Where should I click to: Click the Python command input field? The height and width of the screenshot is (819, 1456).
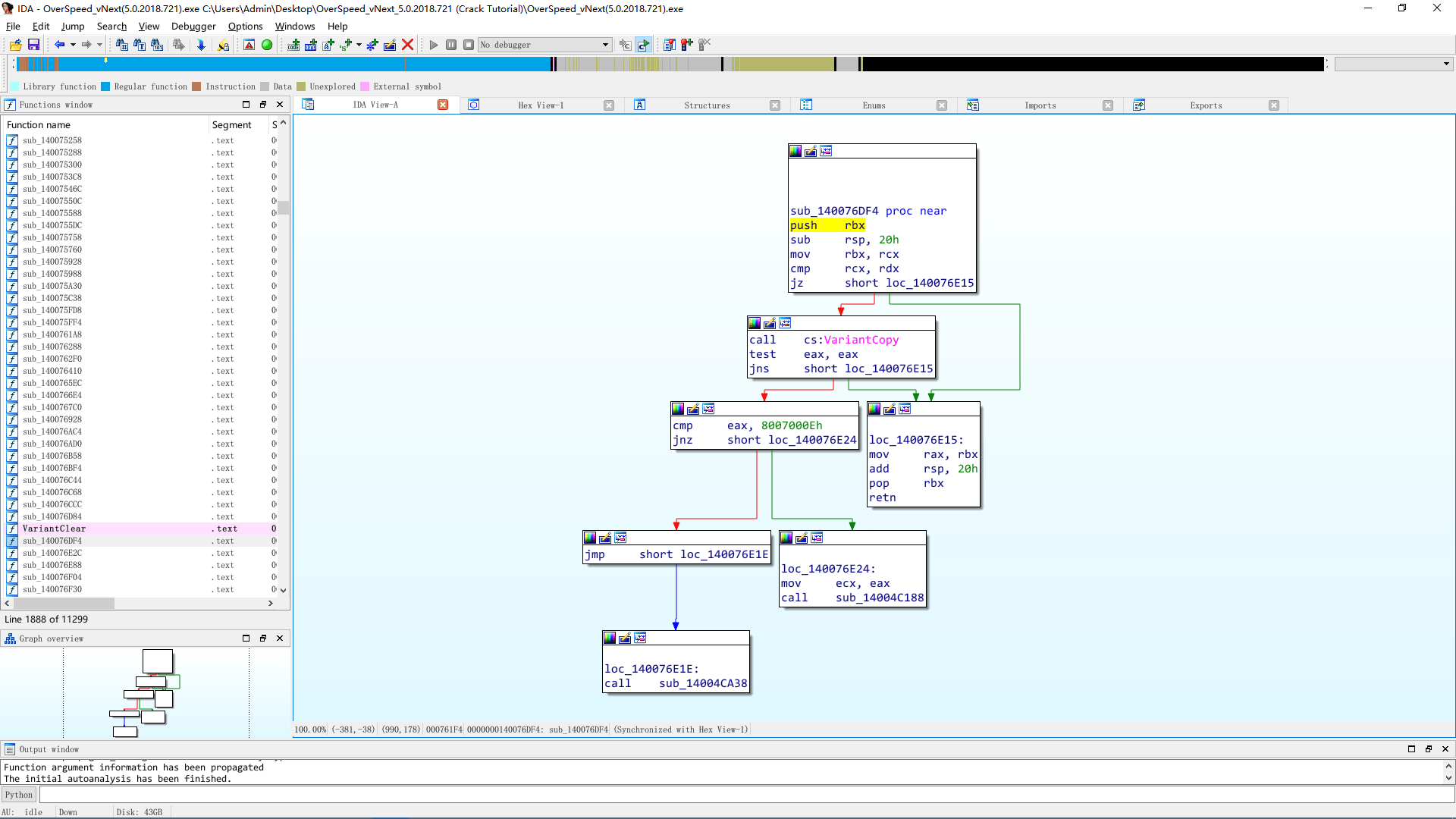coord(743,795)
